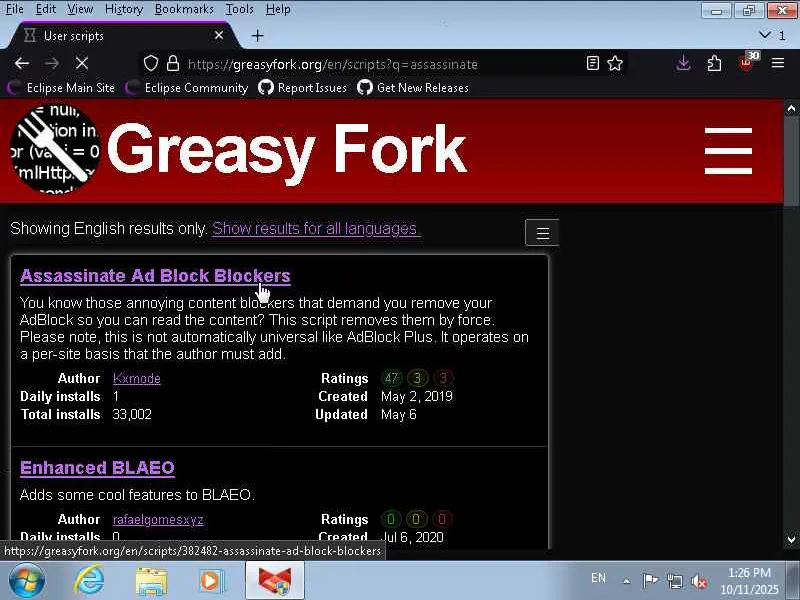The width and height of the screenshot is (800, 600).
Task: Open the extensions puzzle icon
Action: (714, 63)
